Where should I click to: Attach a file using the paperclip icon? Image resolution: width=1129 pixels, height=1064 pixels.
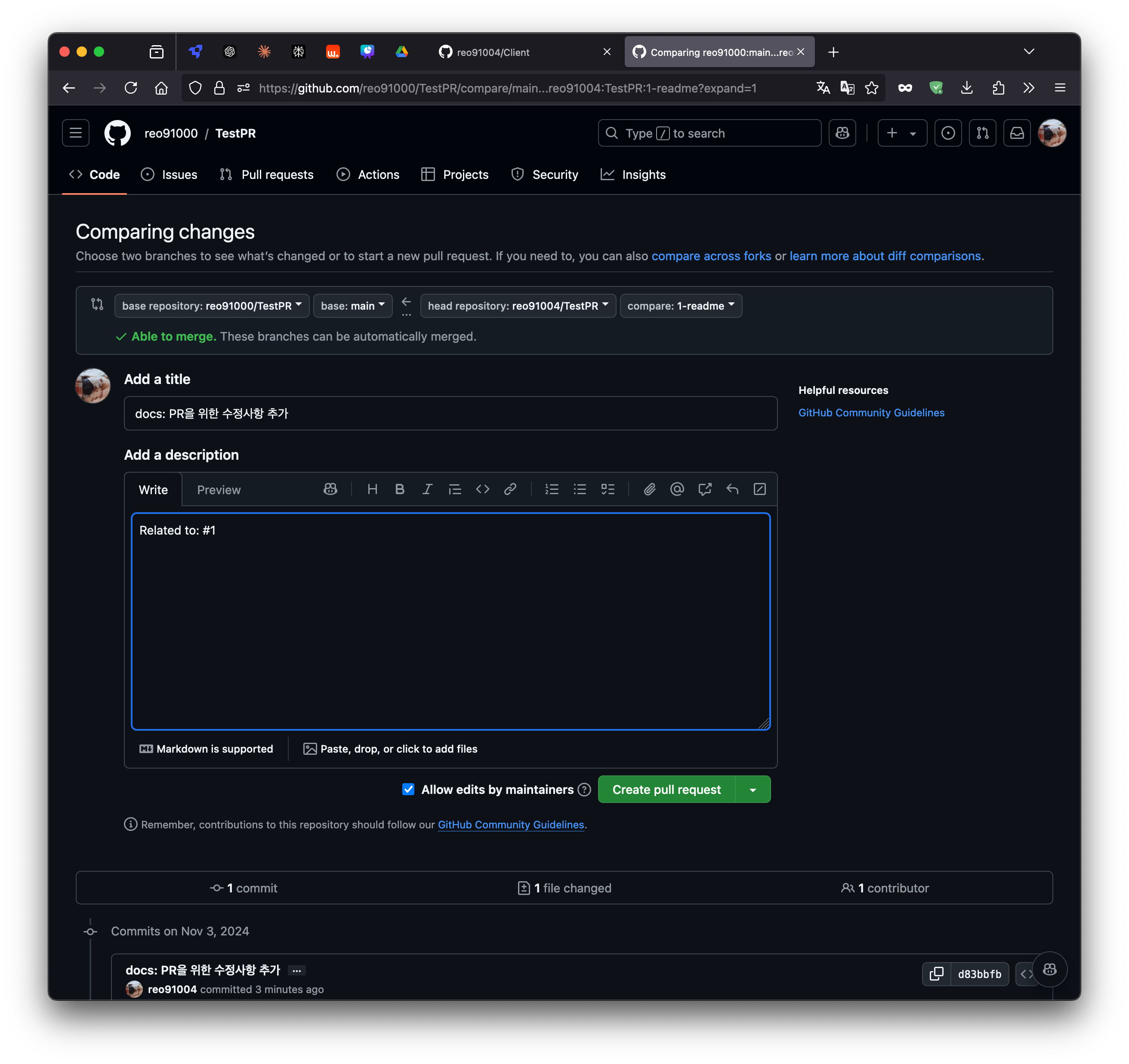point(650,489)
